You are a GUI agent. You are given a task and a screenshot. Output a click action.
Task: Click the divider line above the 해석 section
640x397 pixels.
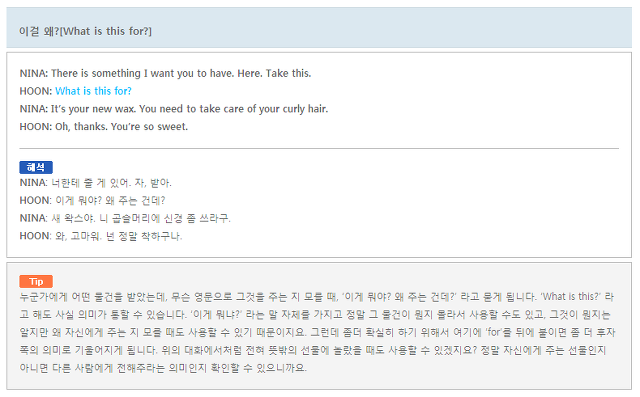tap(319, 149)
